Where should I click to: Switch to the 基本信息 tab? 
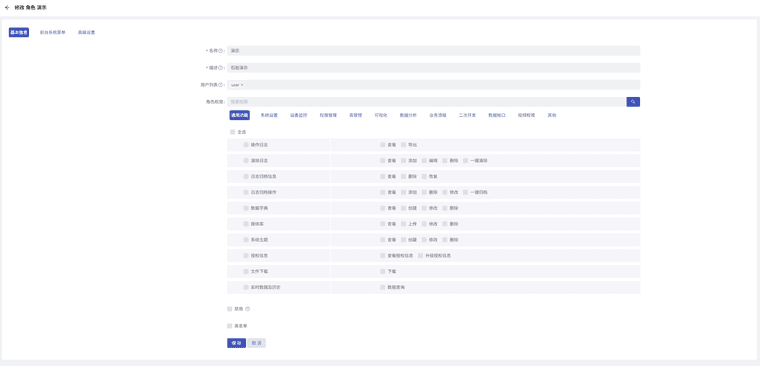(x=19, y=32)
